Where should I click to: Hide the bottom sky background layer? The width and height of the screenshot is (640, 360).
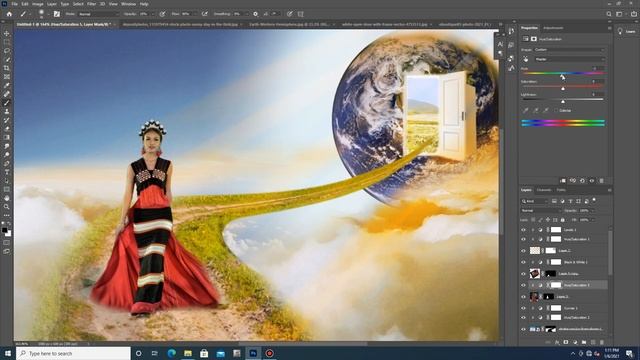point(524,329)
